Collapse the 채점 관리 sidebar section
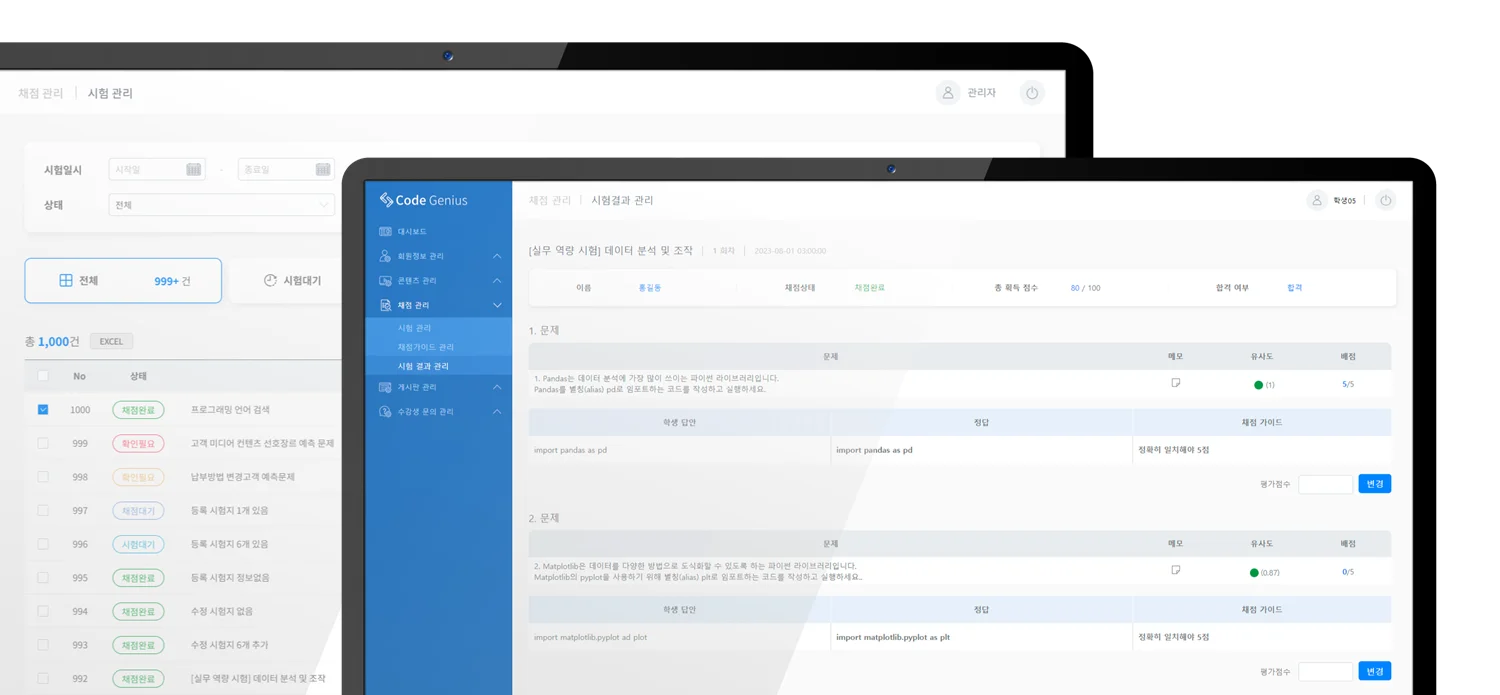Image resolution: width=1500 pixels, height=695 pixels. [x=497, y=305]
